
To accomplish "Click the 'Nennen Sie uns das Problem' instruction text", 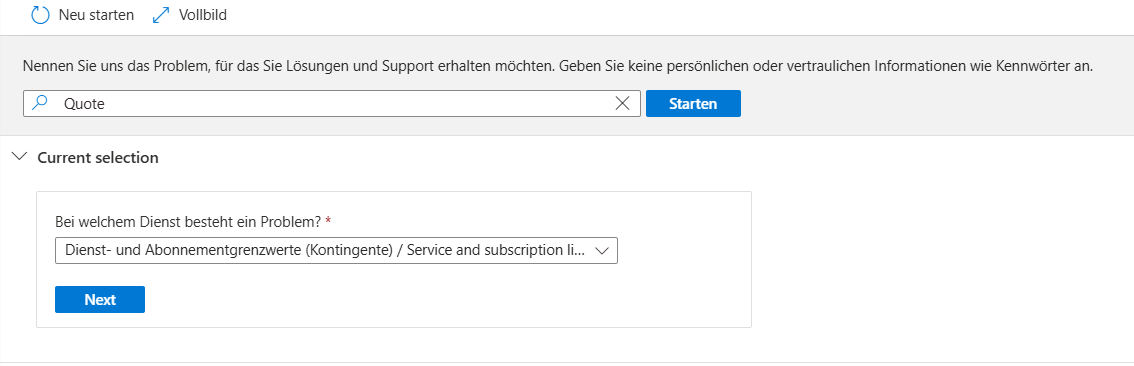I will (x=558, y=67).
